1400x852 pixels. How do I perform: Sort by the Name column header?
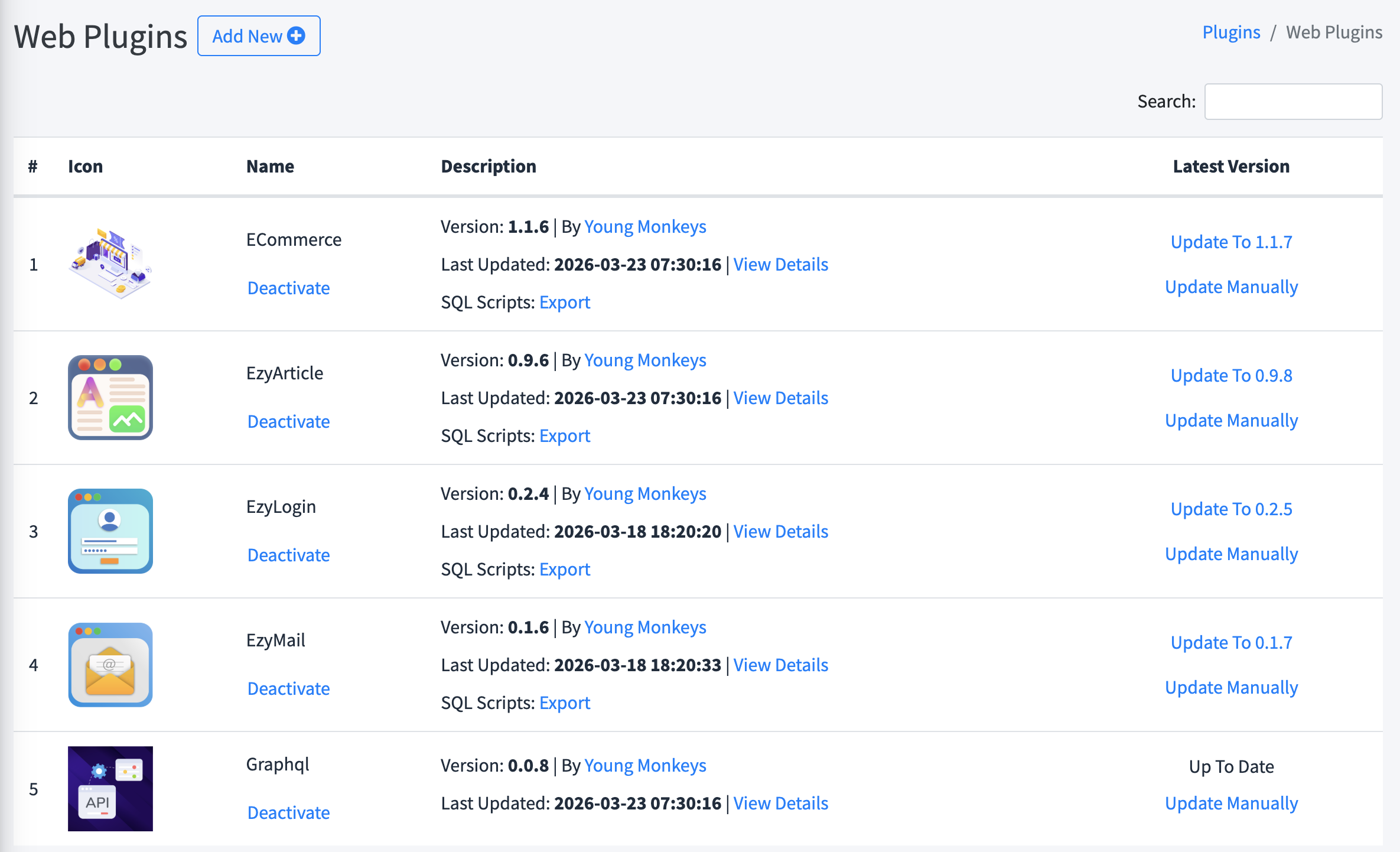pyautogui.click(x=270, y=166)
